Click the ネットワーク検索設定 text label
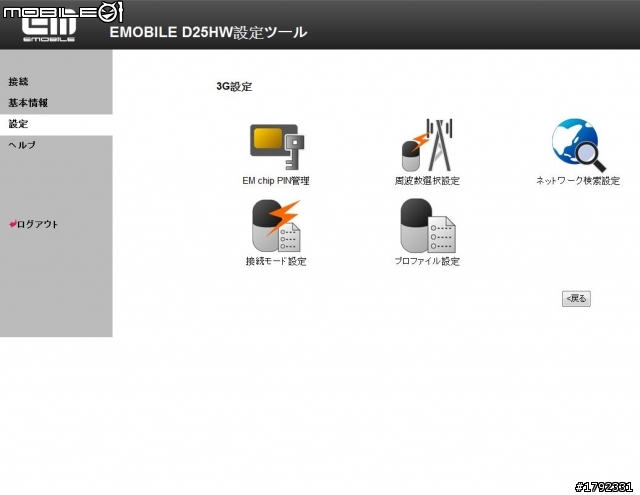The height and width of the screenshot is (495, 640). [x=578, y=181]
